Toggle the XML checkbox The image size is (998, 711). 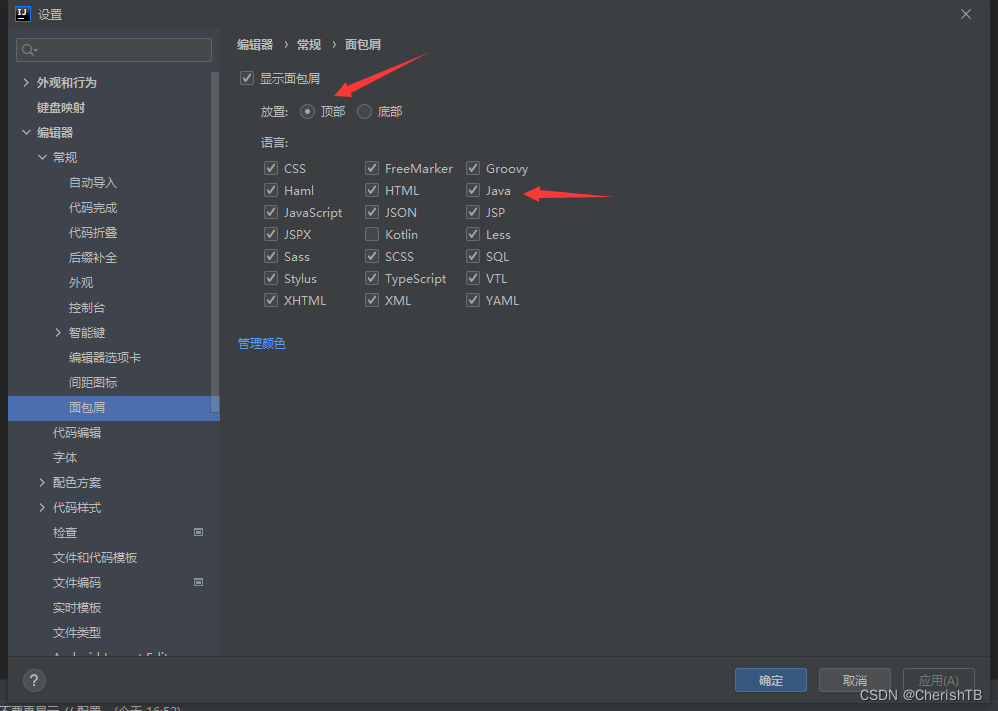pyautogui.click(x=372, y=300)
